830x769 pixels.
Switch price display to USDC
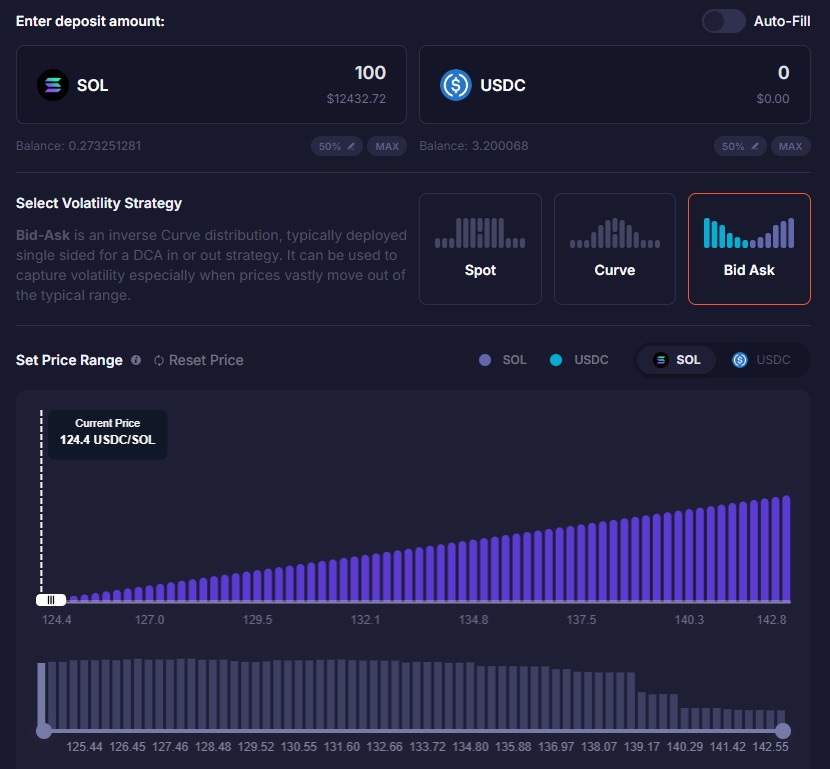761,360
